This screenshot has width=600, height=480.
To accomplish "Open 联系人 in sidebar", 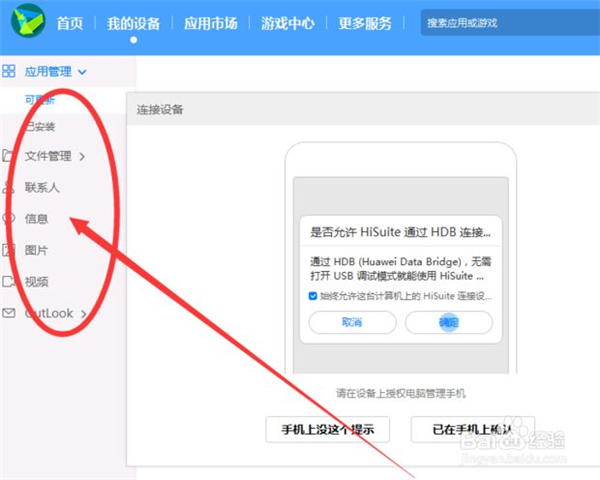I will coord(42,188).
